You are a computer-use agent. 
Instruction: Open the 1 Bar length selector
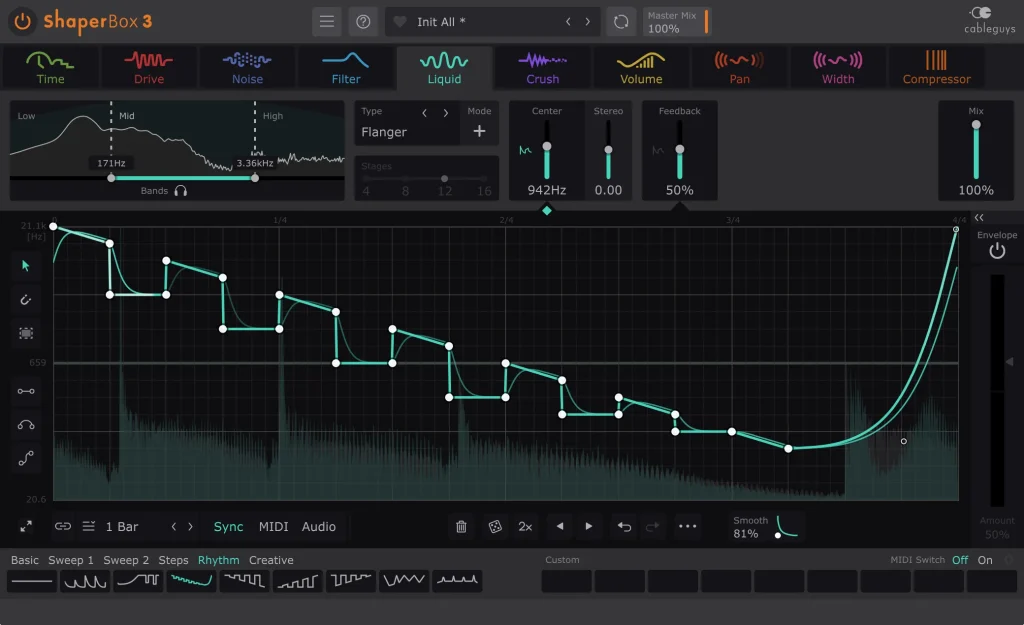coord(121,526)
